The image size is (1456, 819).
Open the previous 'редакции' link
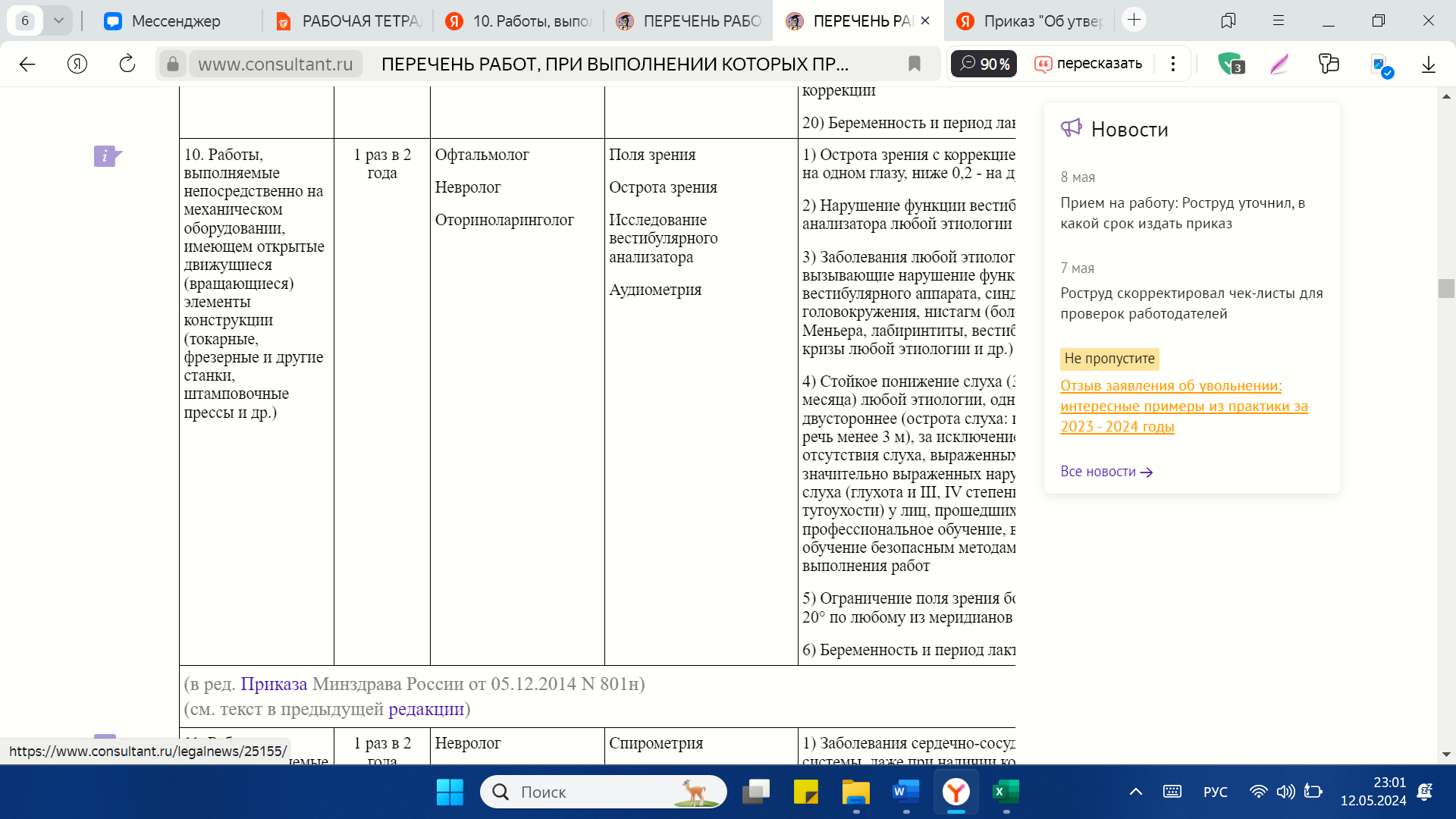click(x=426, y=709)
